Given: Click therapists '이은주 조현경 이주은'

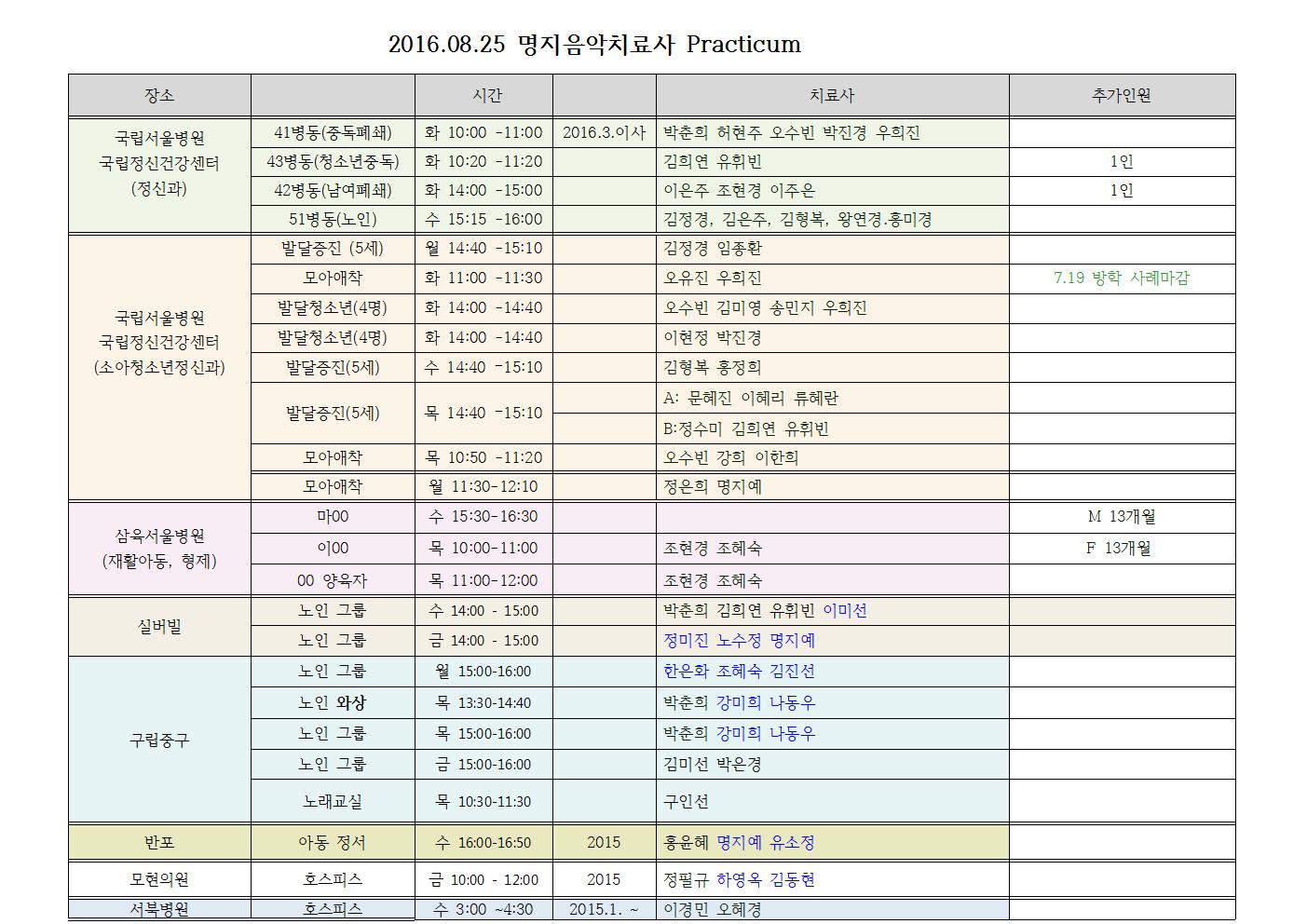Looking at the screenshot, I should pos(739,191).
